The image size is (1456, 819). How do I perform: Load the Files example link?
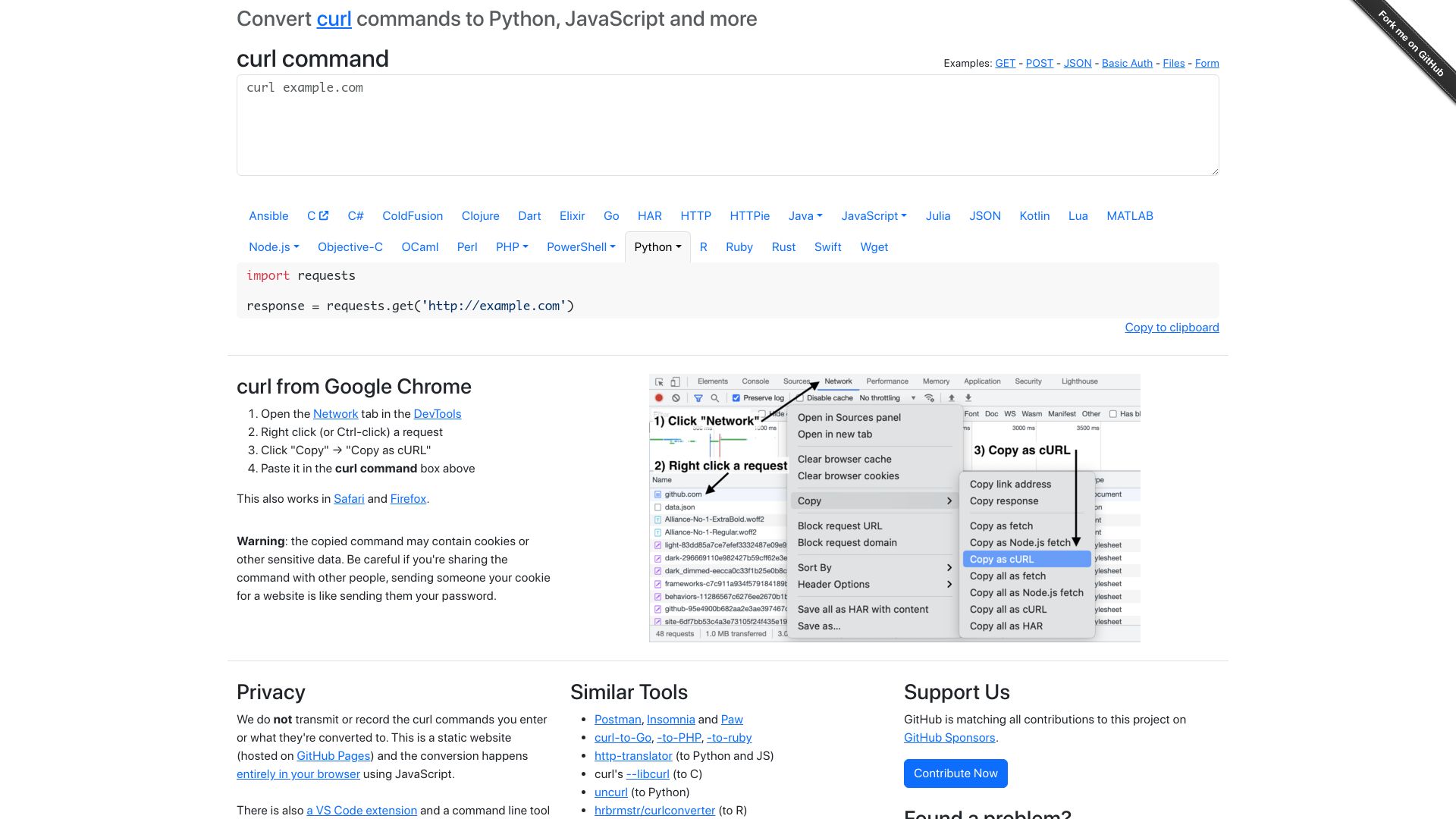[1173, 64]
